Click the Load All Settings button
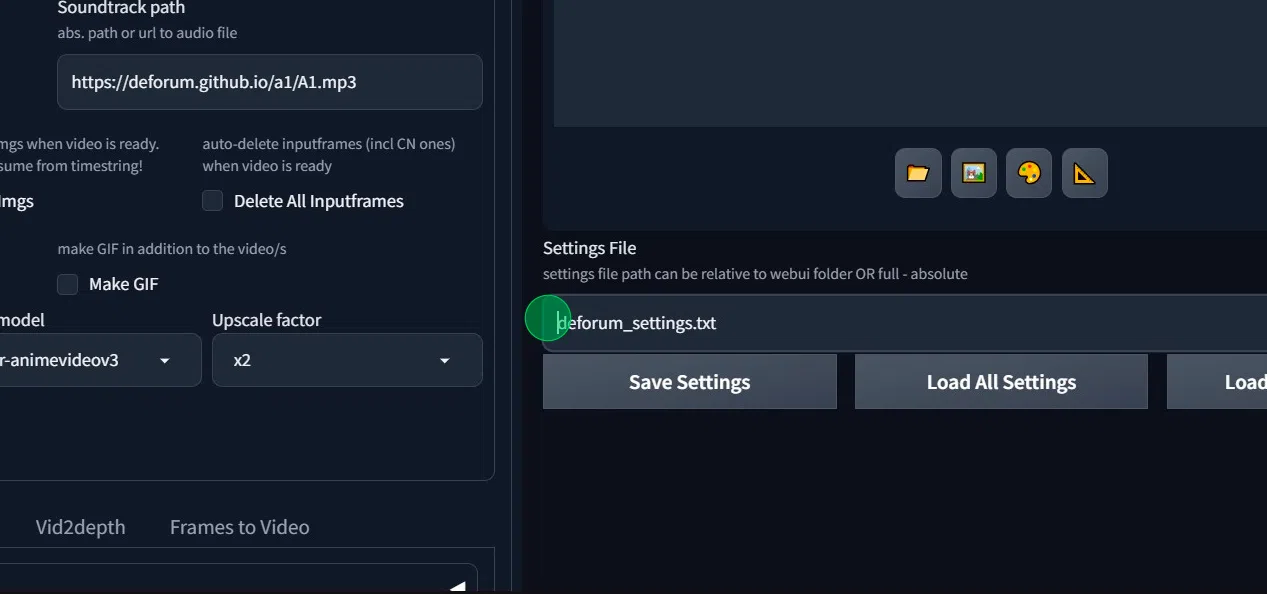The width and height of the screenshot is (1267, 594). coord(1000,381)
